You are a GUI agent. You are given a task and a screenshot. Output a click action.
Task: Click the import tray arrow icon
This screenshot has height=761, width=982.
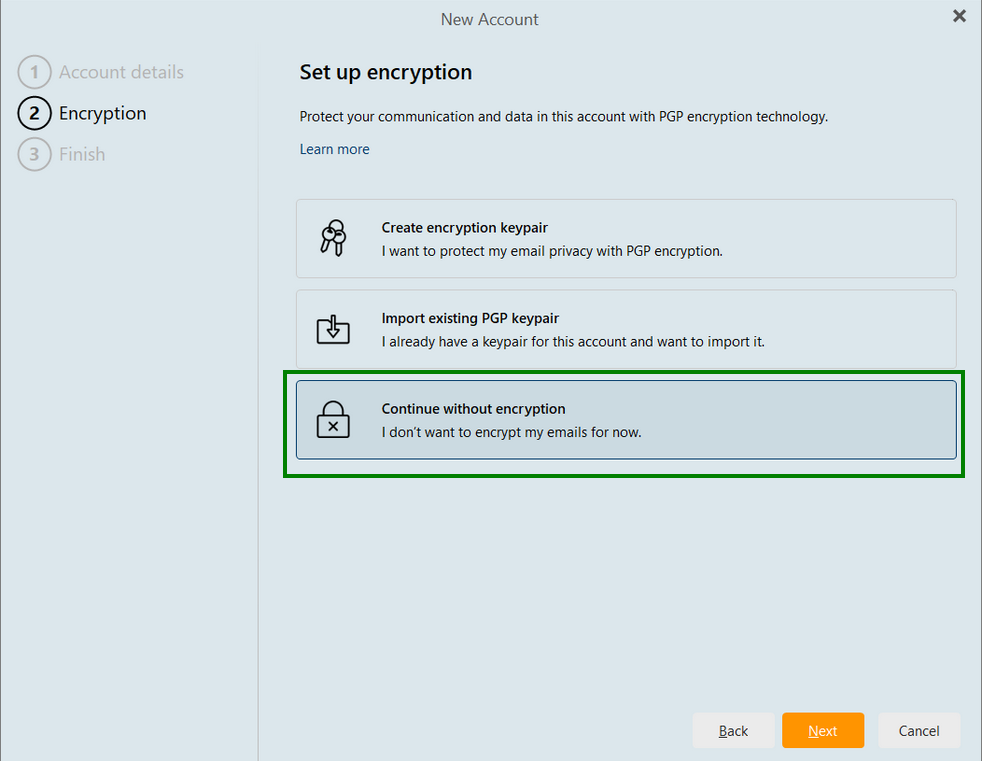pyautogui.click(x=333, y=329)
